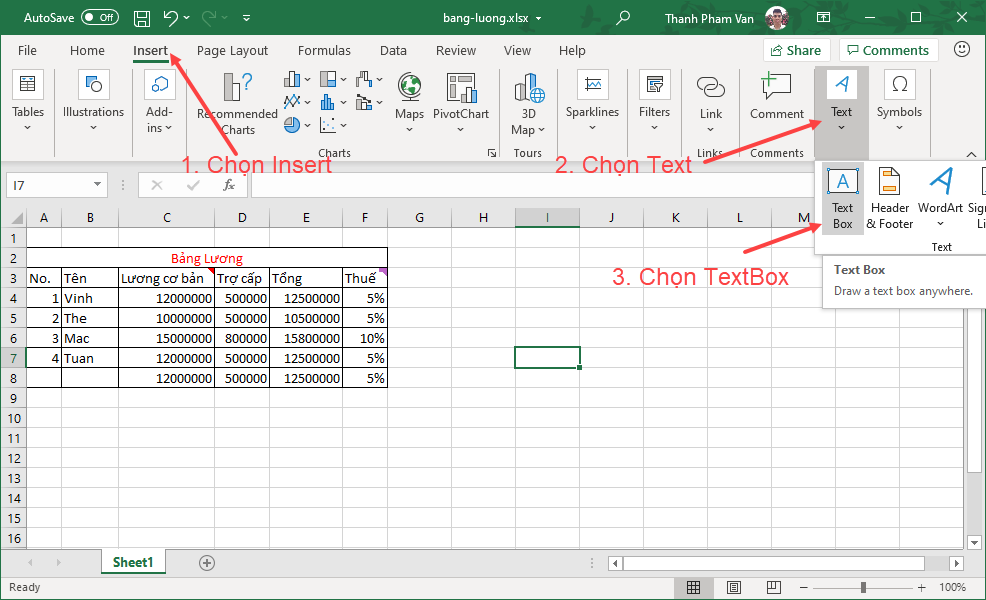Insert Header & Footer
Image resolution: width=986 pixels, height=600 pixels.
(889, 199)
